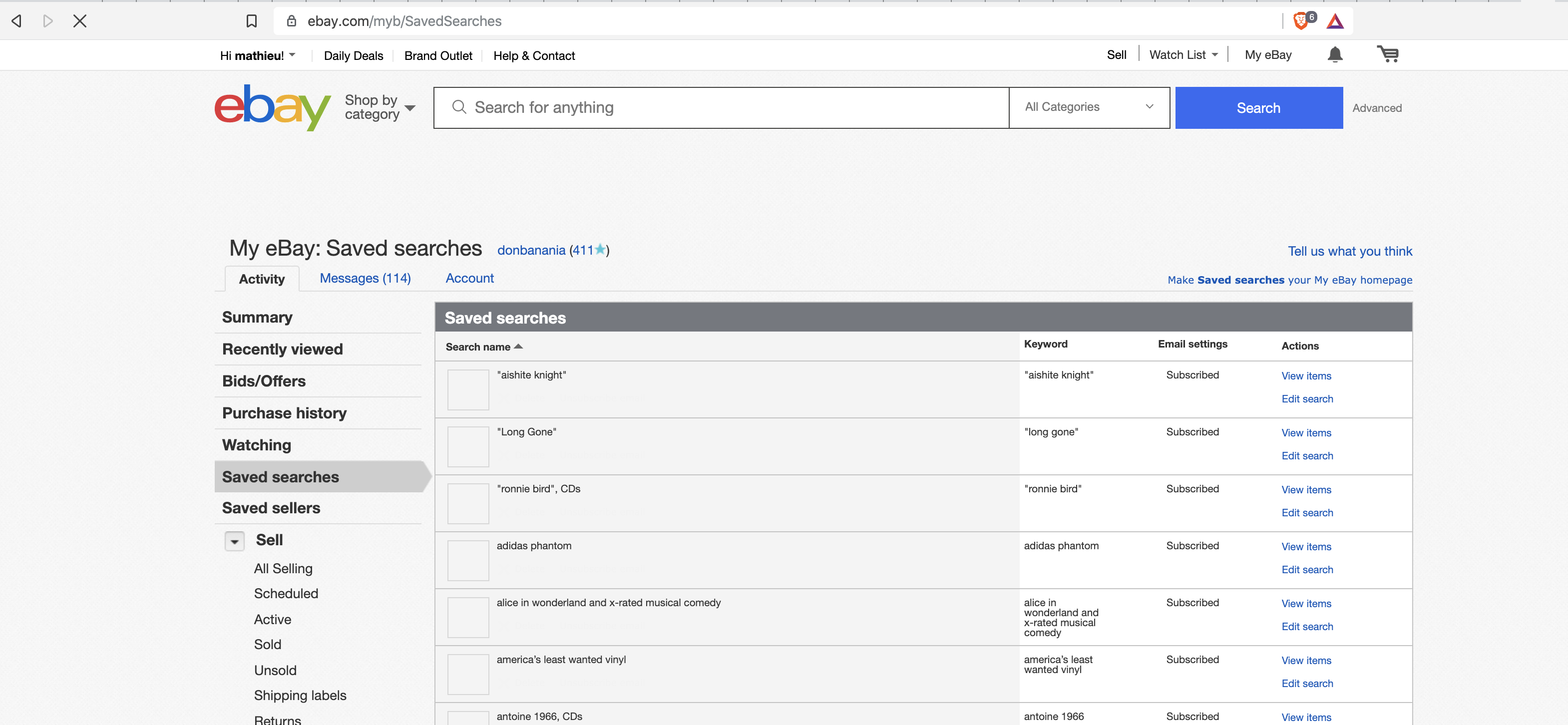
Task: Open the donbanania profile link
Action: [x=531, y=250]
